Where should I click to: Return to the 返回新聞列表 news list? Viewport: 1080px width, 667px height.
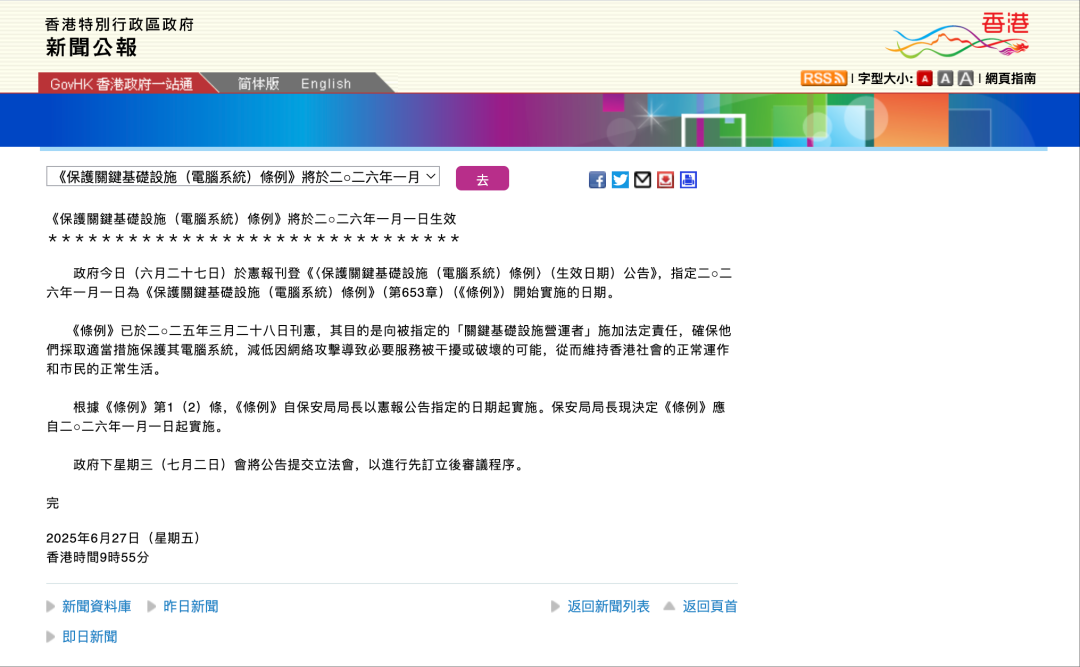608,606
